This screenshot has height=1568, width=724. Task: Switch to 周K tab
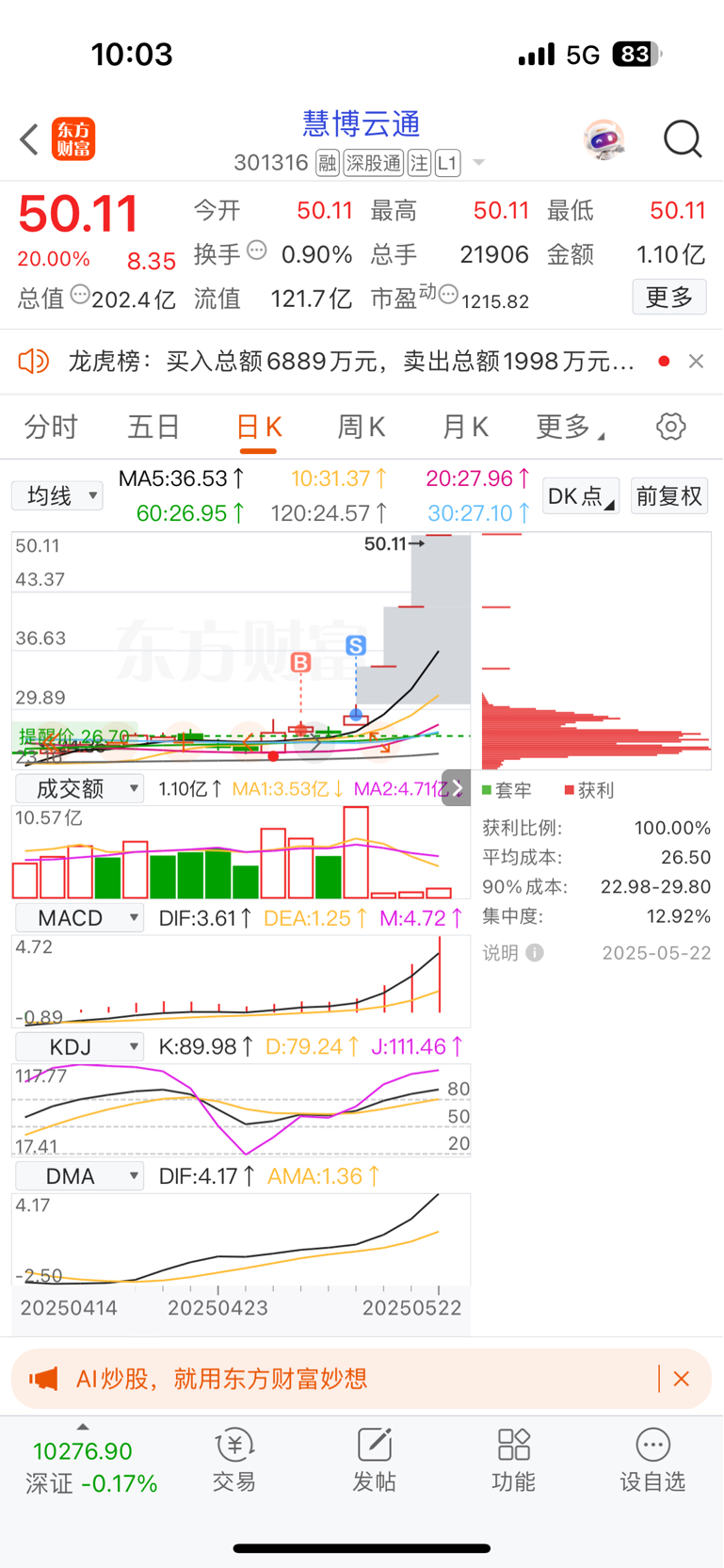pos(362,427)
